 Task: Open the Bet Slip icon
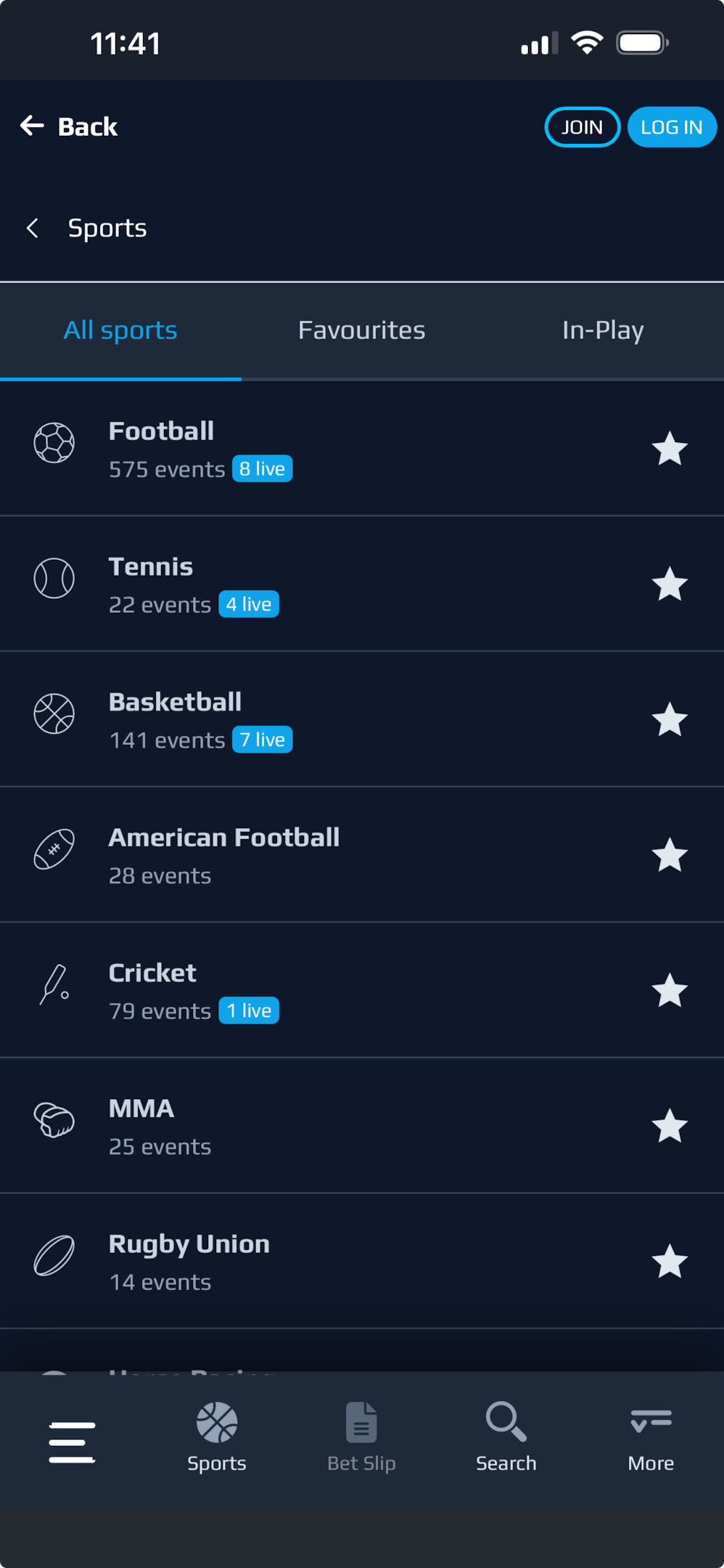pyautogui.click(x=361, y=1422)
